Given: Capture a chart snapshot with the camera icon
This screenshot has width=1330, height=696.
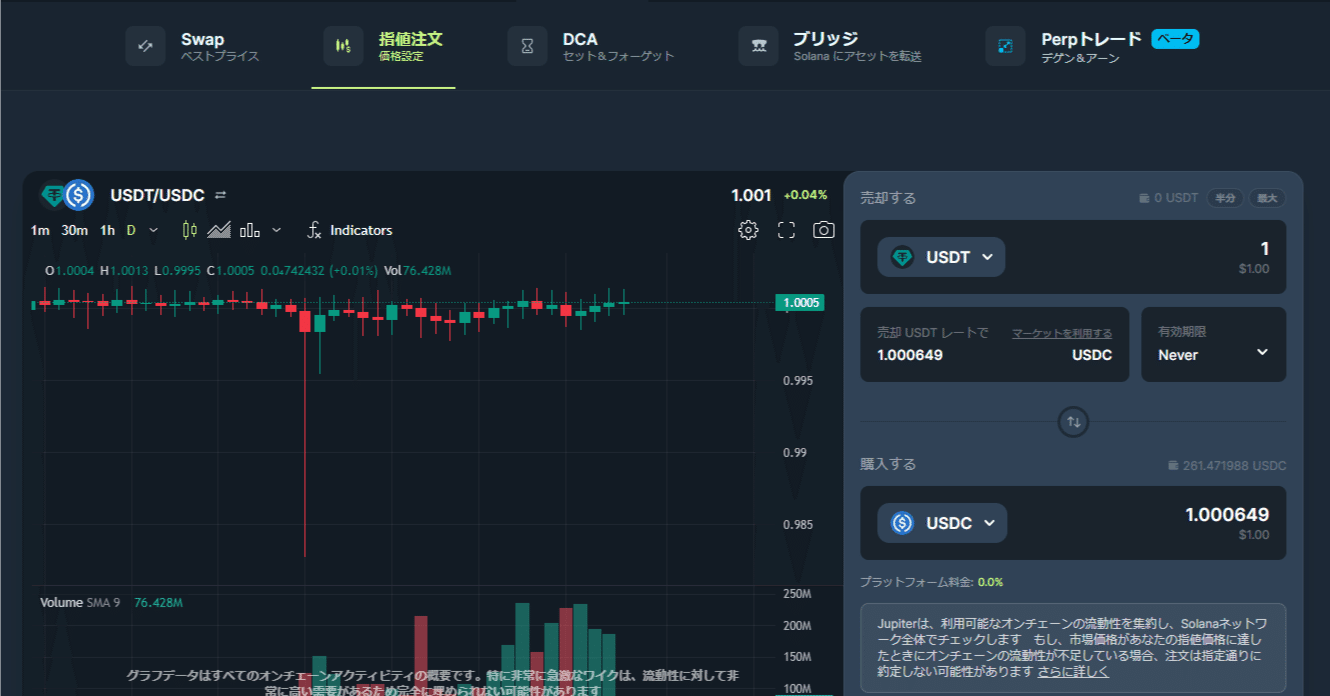Looking at the screenshot, I should point(823,229).
